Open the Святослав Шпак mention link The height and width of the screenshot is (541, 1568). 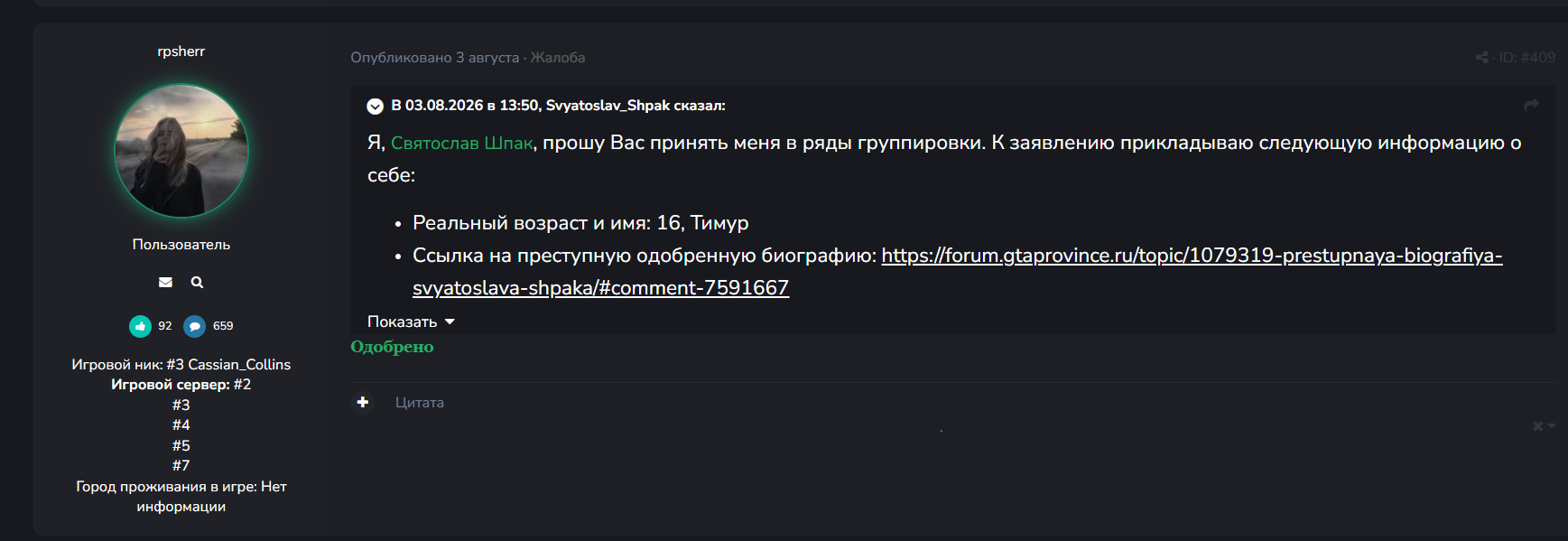click(462, 143)
